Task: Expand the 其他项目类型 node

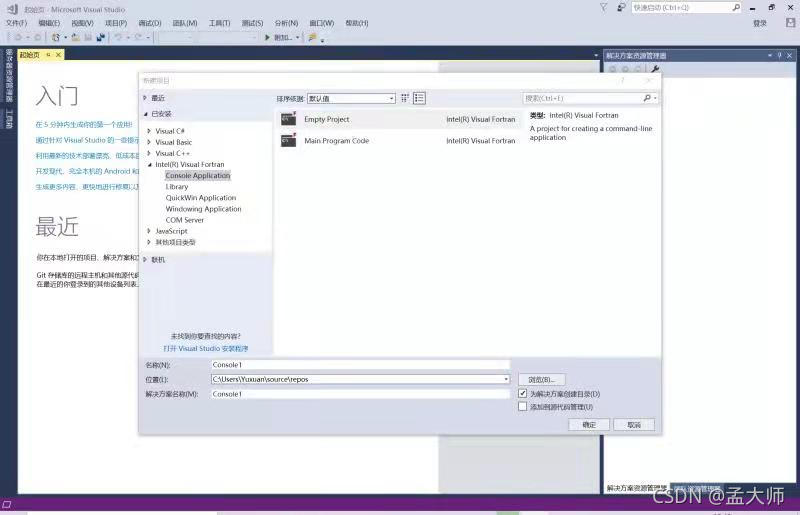Action: (149, 242)
